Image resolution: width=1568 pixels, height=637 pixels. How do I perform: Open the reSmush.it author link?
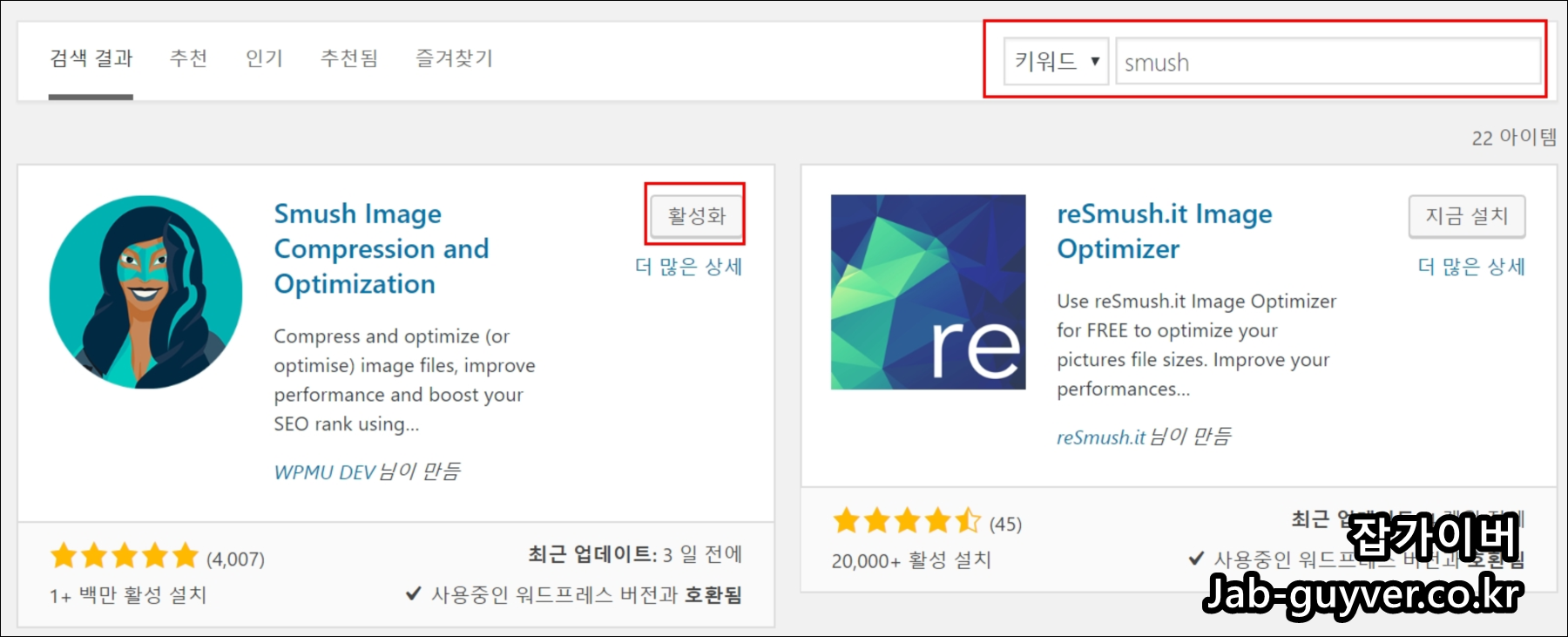1100,437
